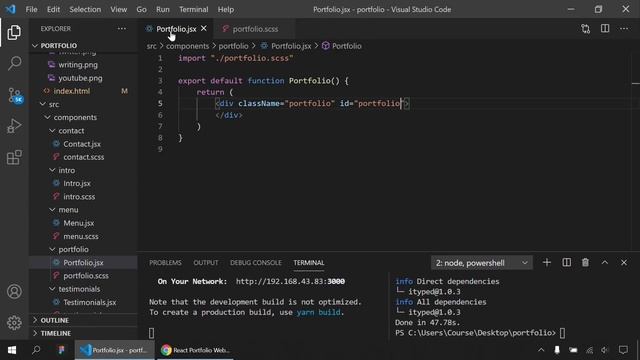The width and height of the screenshot is (640, 360).
Task: Open youtube.png in explorer
Action: pyautogui.click(x=80, y=78)
